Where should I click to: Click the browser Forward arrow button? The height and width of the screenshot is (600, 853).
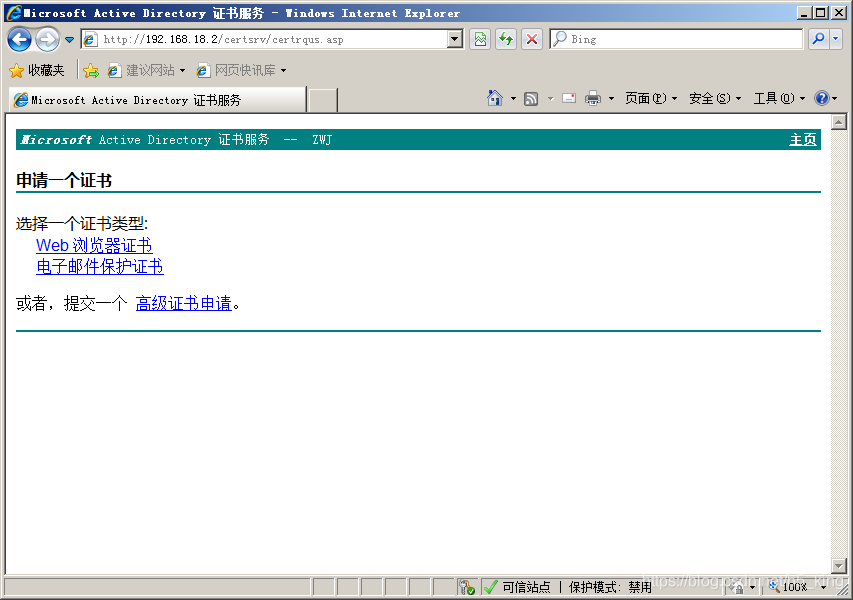click(48, 40)
